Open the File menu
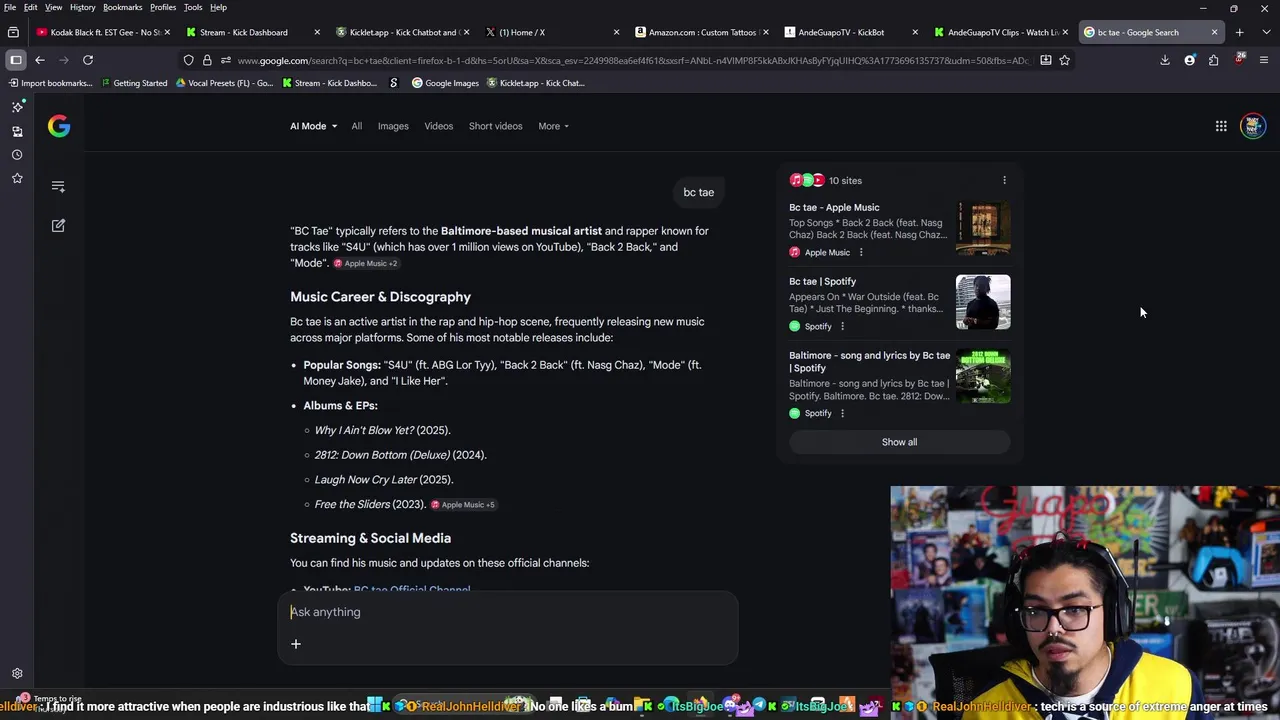 [x=9, y=7]
